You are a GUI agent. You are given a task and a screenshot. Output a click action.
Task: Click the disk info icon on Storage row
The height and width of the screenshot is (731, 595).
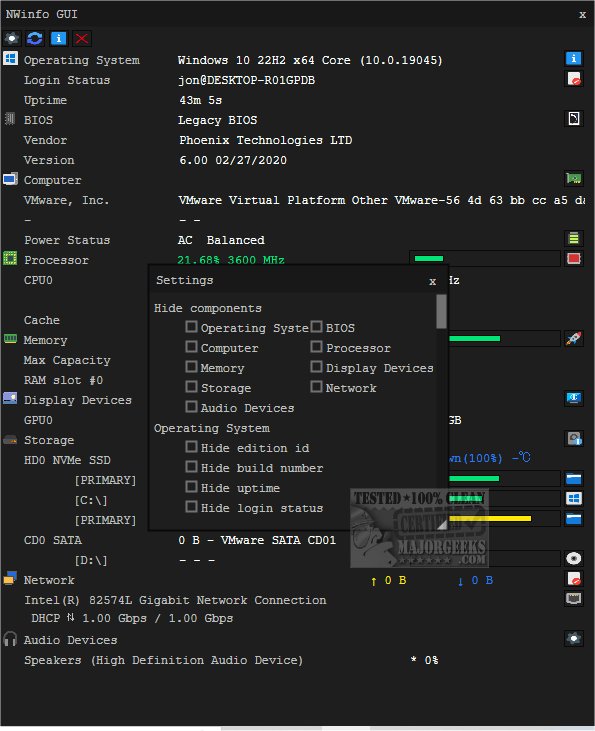pyautogui.click(x=574, y=438)
